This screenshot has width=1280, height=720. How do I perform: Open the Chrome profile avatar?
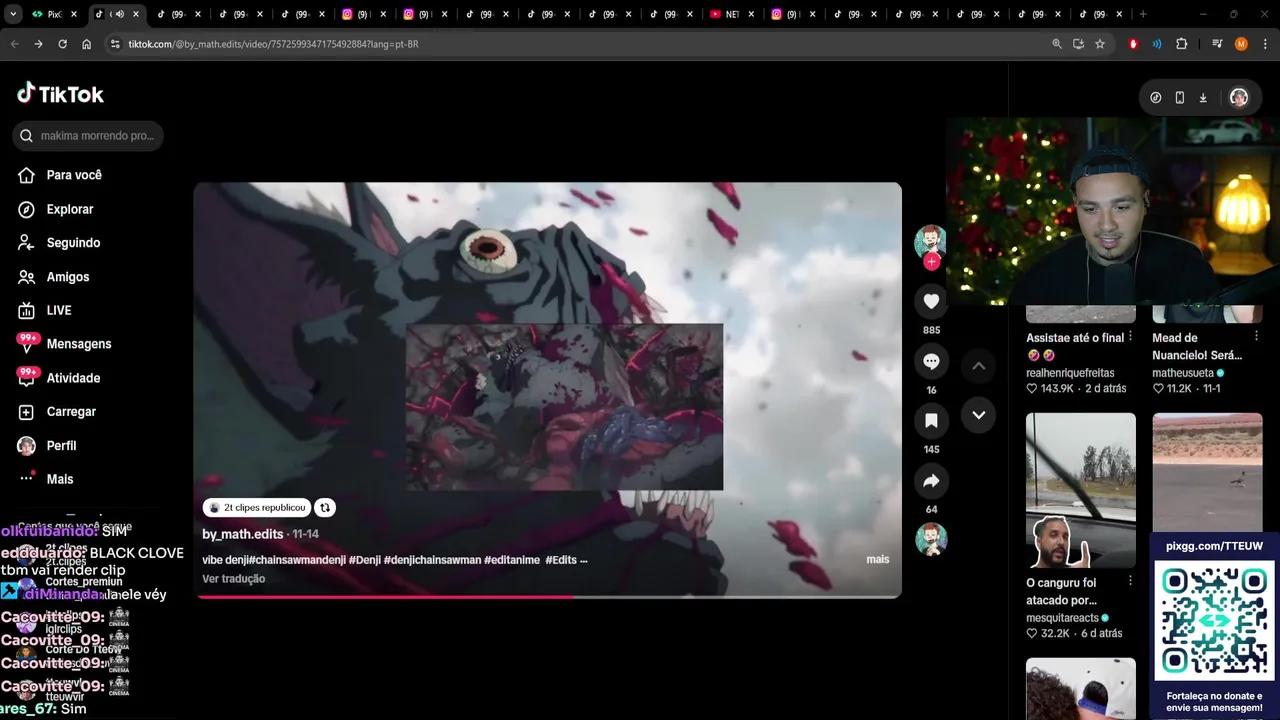[1241, 44]
